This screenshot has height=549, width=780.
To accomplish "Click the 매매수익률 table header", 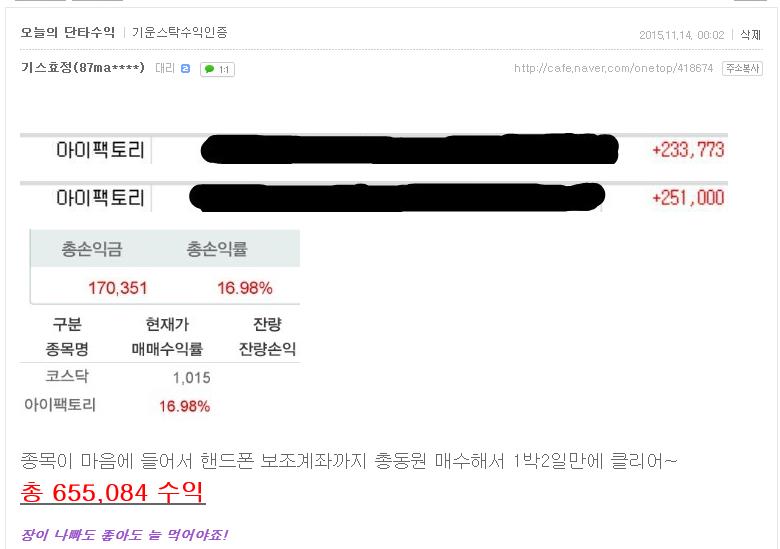I will click(167, 349).
